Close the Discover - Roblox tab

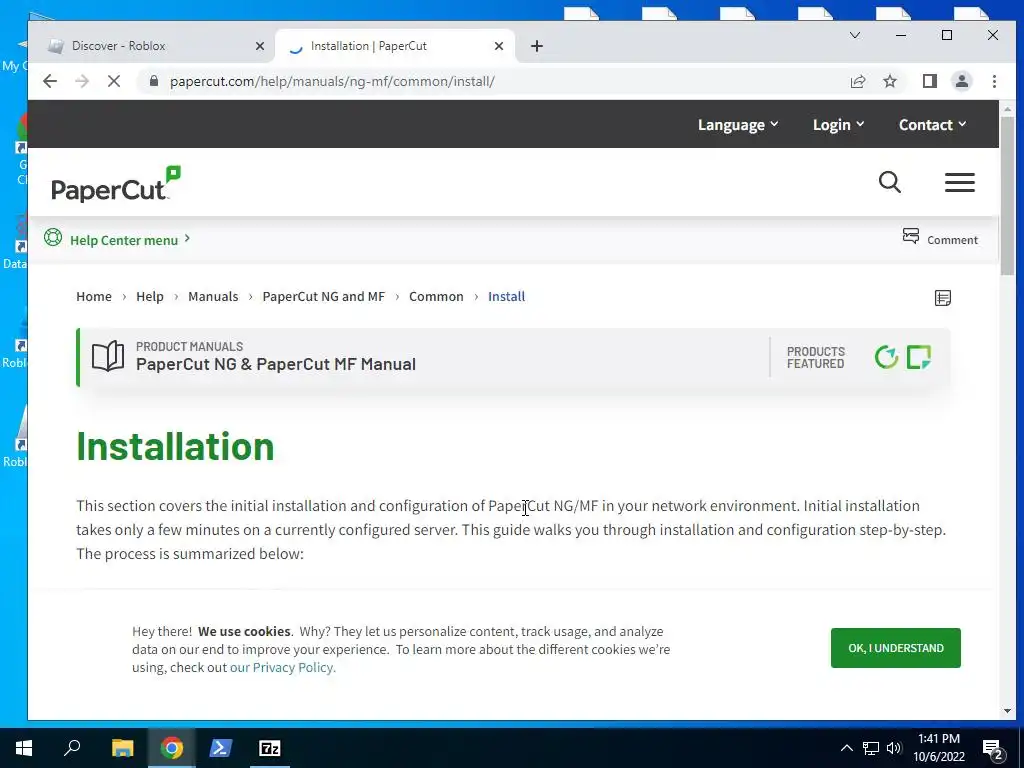(259, 46)
